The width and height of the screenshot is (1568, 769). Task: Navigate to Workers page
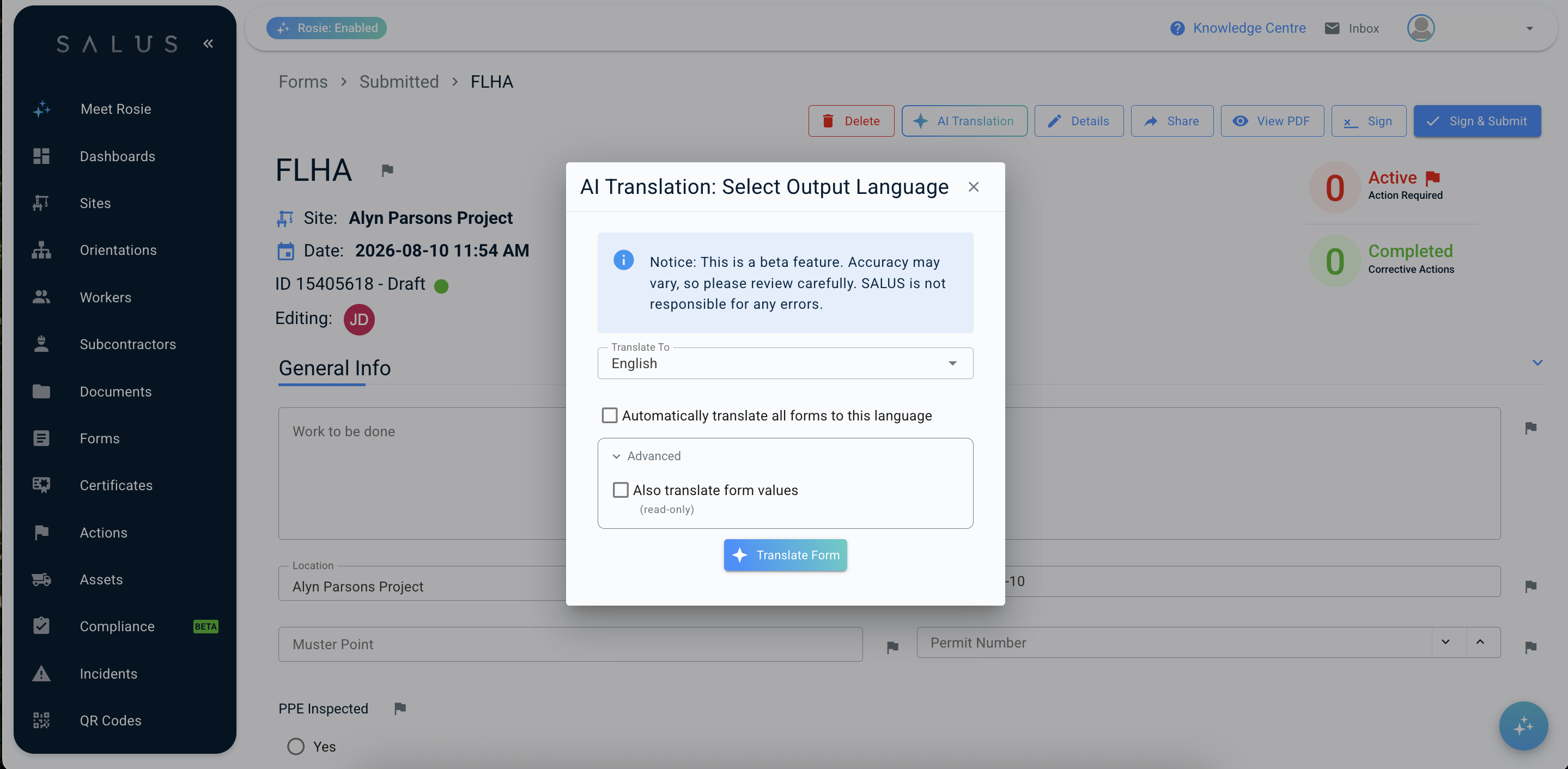coord(105,297)
